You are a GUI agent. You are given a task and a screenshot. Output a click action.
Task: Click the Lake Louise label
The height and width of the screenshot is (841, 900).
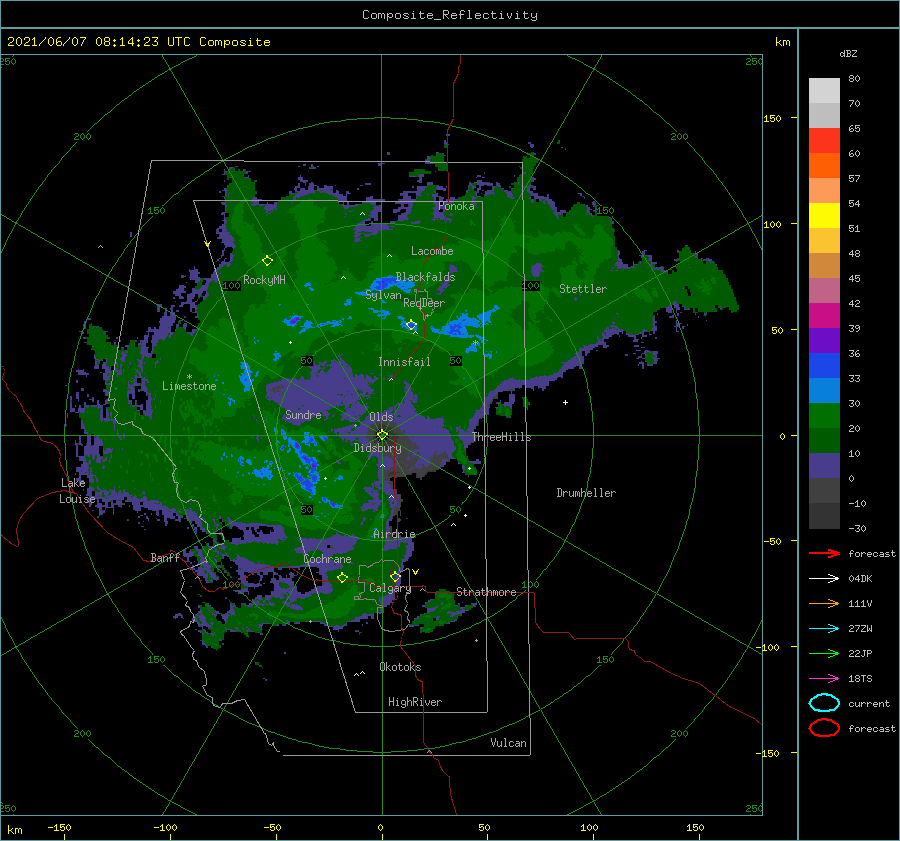tap(77, 491)
